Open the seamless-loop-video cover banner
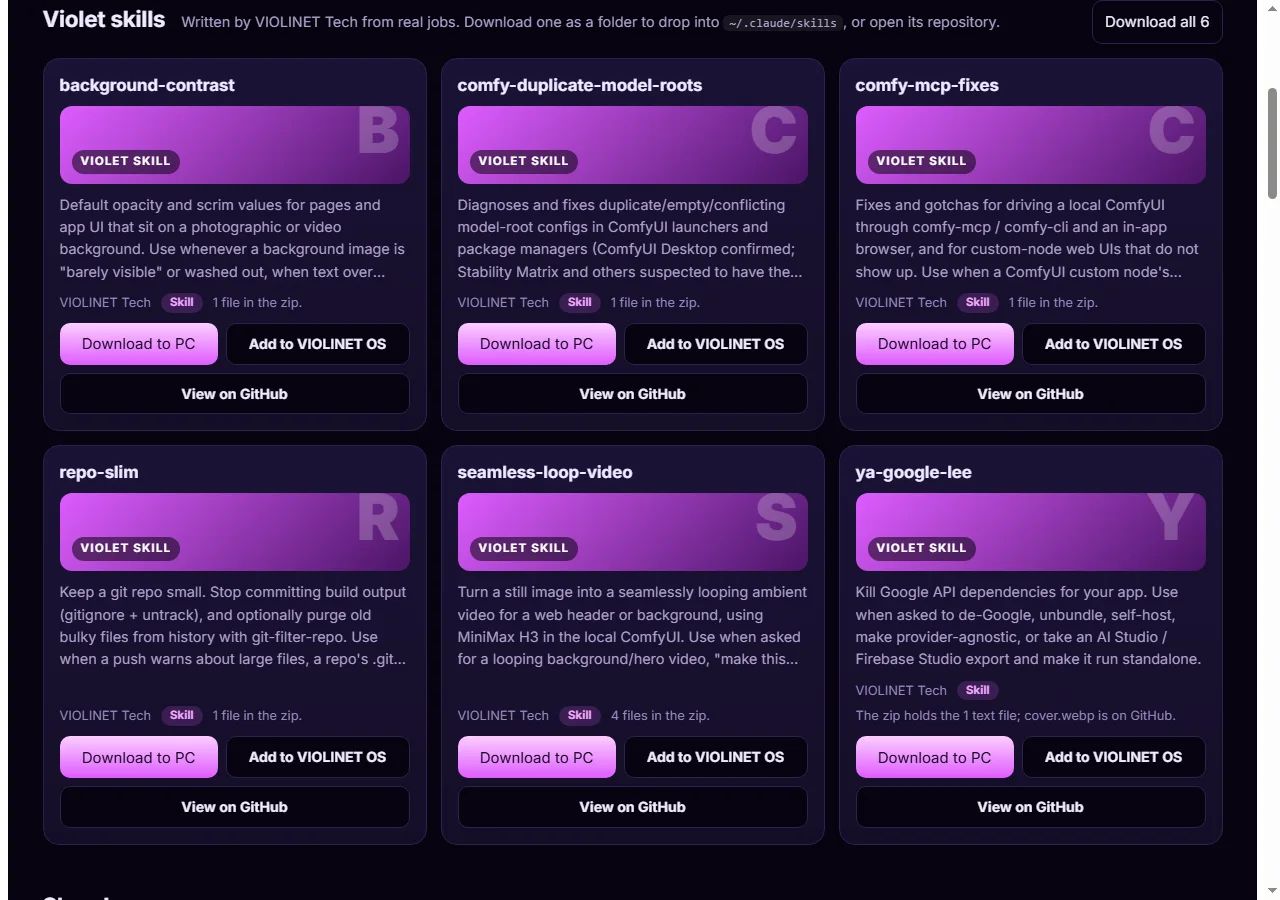This screenshot has width=1280, height=900. 633,532
